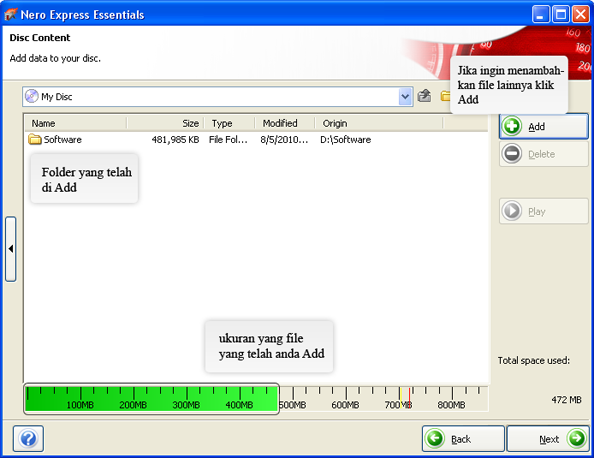
Task: Select the Software folder row
Action: [x=256, y=139]
